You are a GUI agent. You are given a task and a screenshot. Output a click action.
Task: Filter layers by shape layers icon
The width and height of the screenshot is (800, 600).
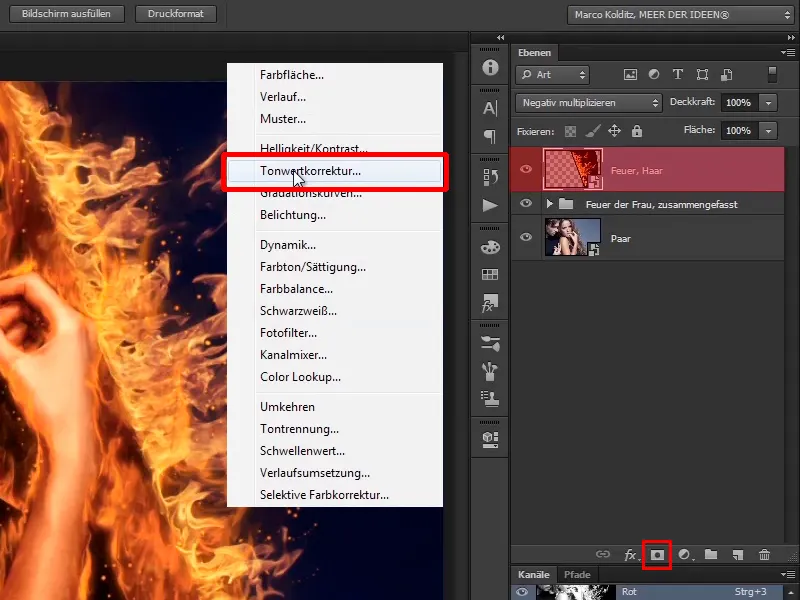[x=702, y=74]
